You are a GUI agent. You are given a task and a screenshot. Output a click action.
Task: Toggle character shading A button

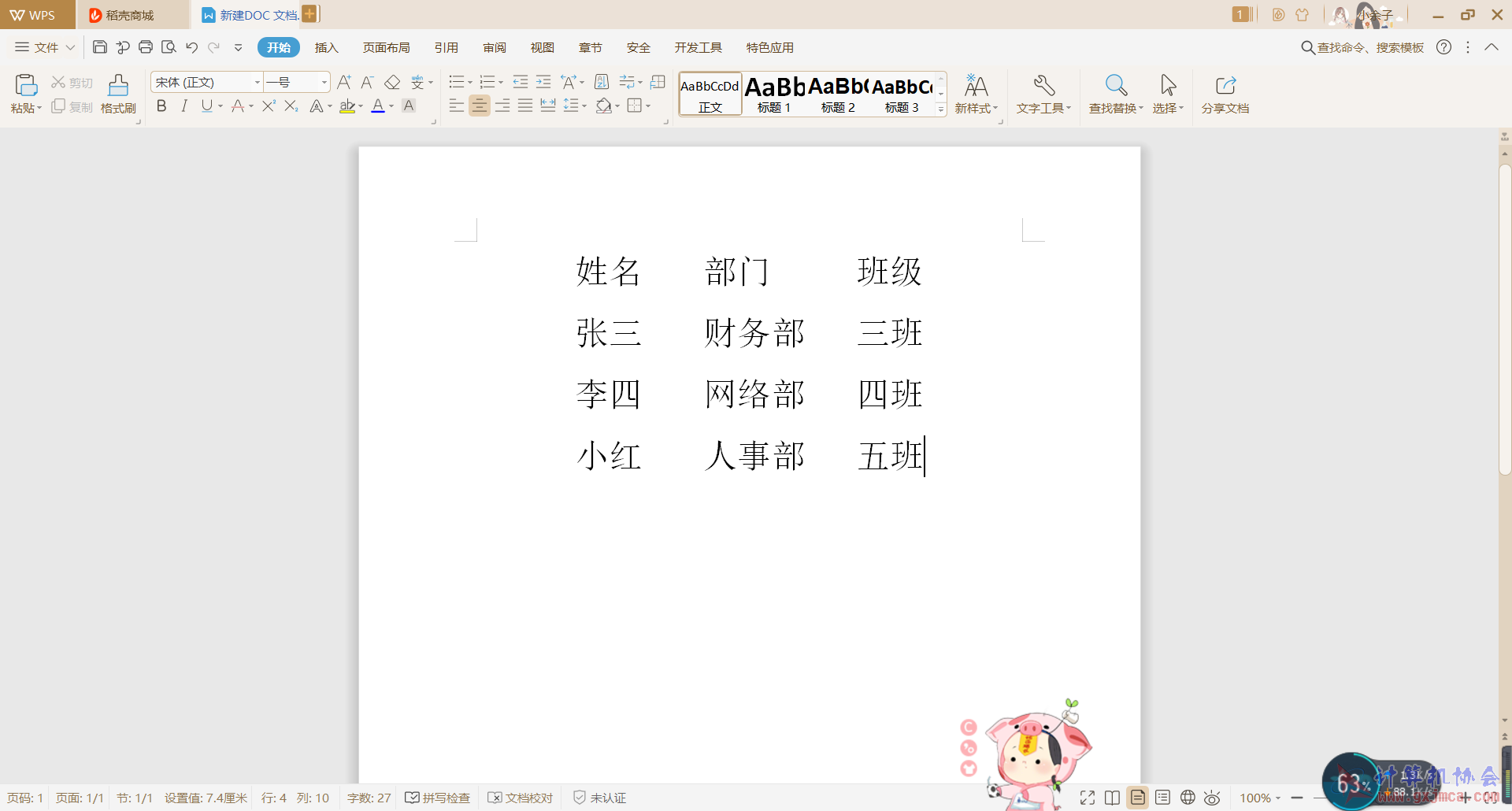pos(409,106)
